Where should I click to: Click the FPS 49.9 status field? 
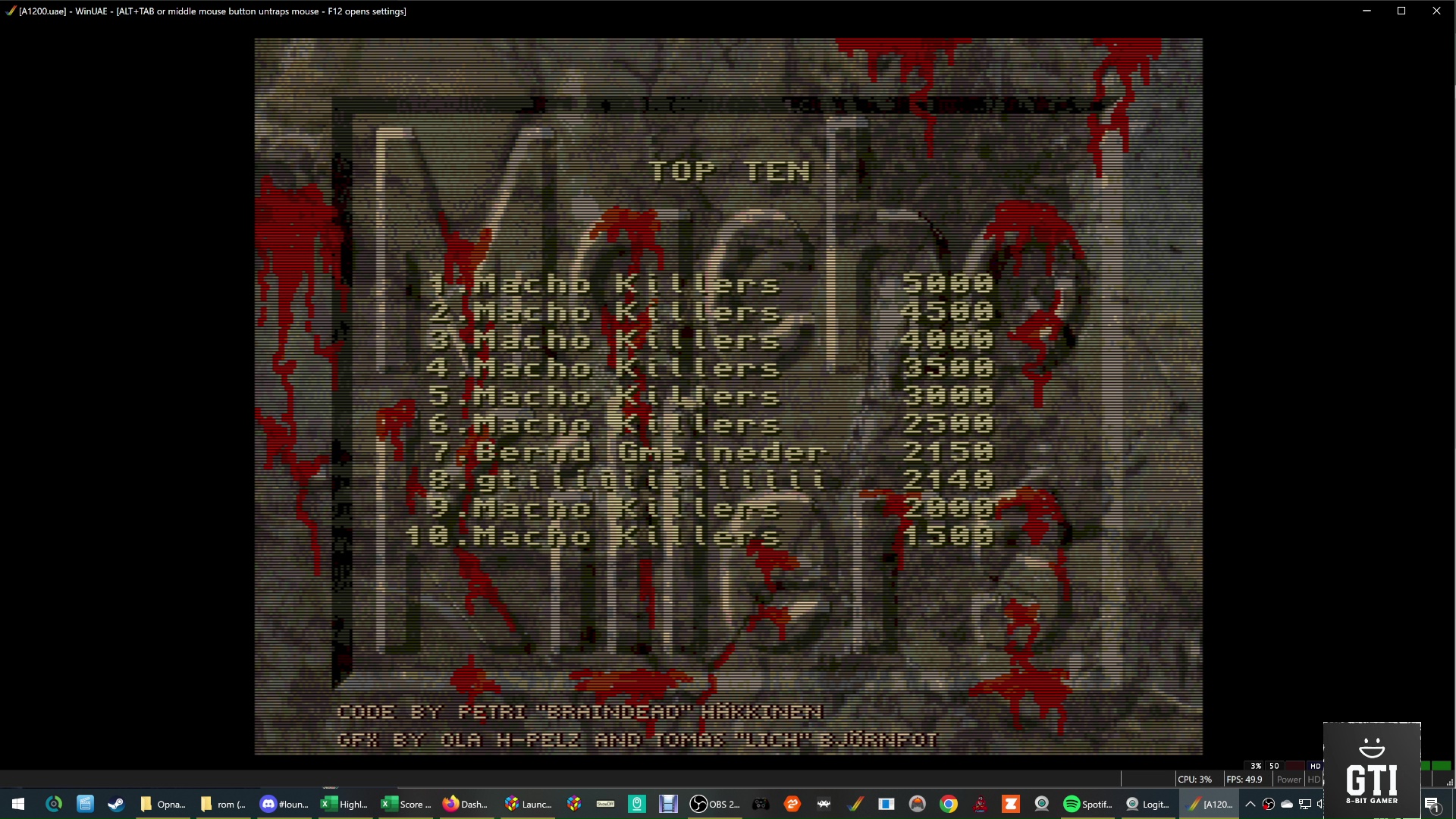click(1244, 779)
